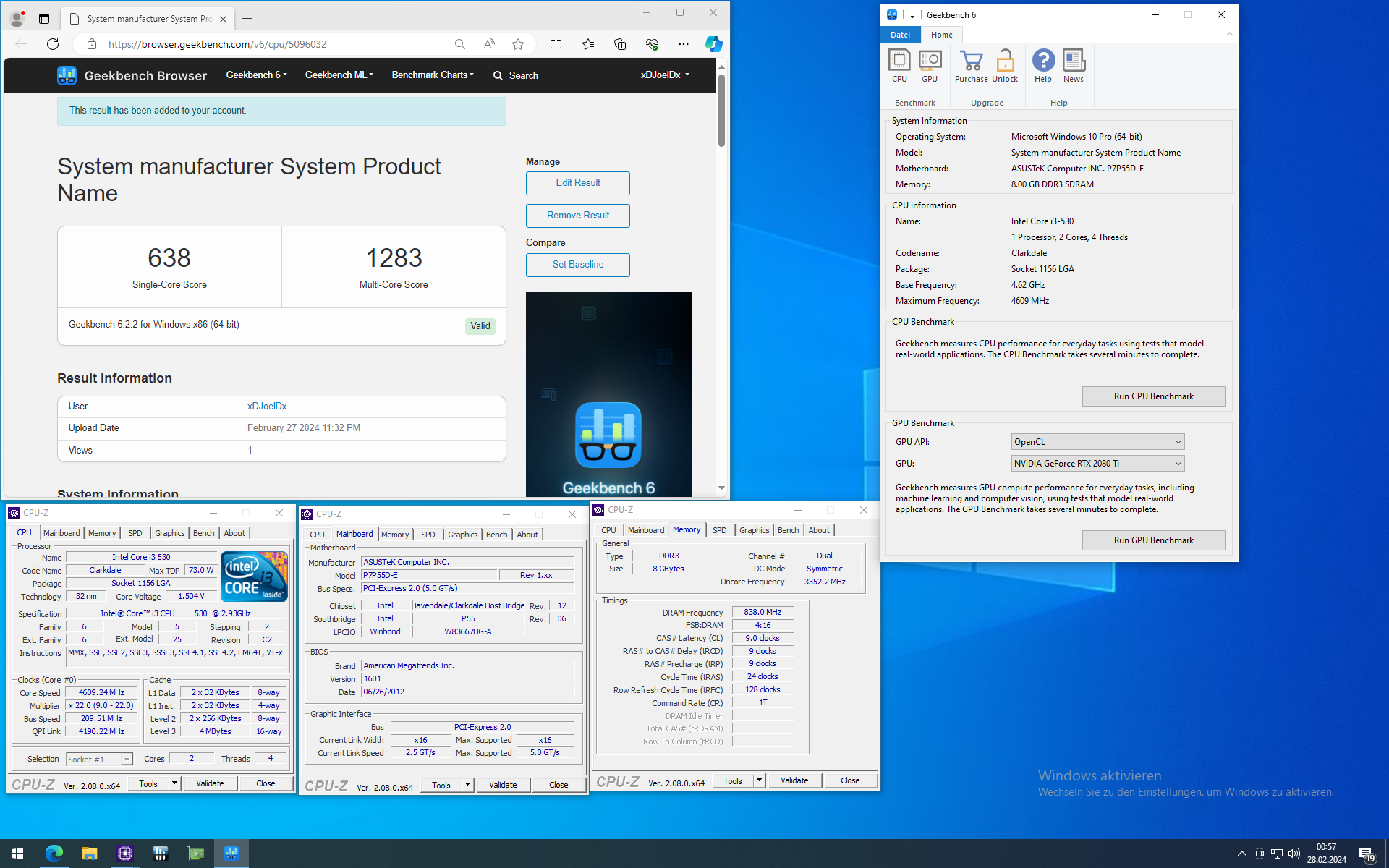Viewport: 1389px width, 868px height.
Task: Click the Geekbench 6 promo image
Action: click(608, 394)
